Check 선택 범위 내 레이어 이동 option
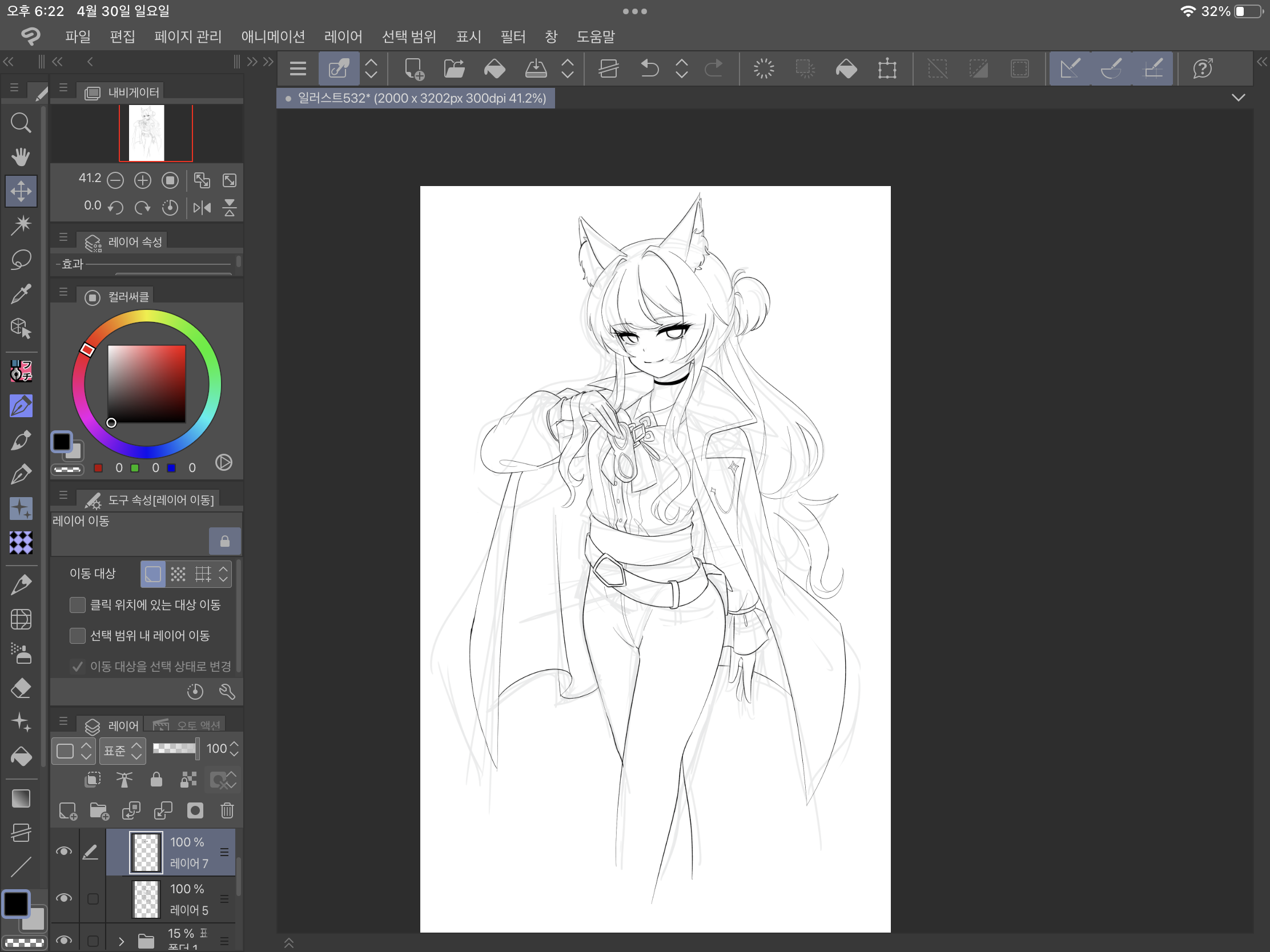 [x=78, y=635]
